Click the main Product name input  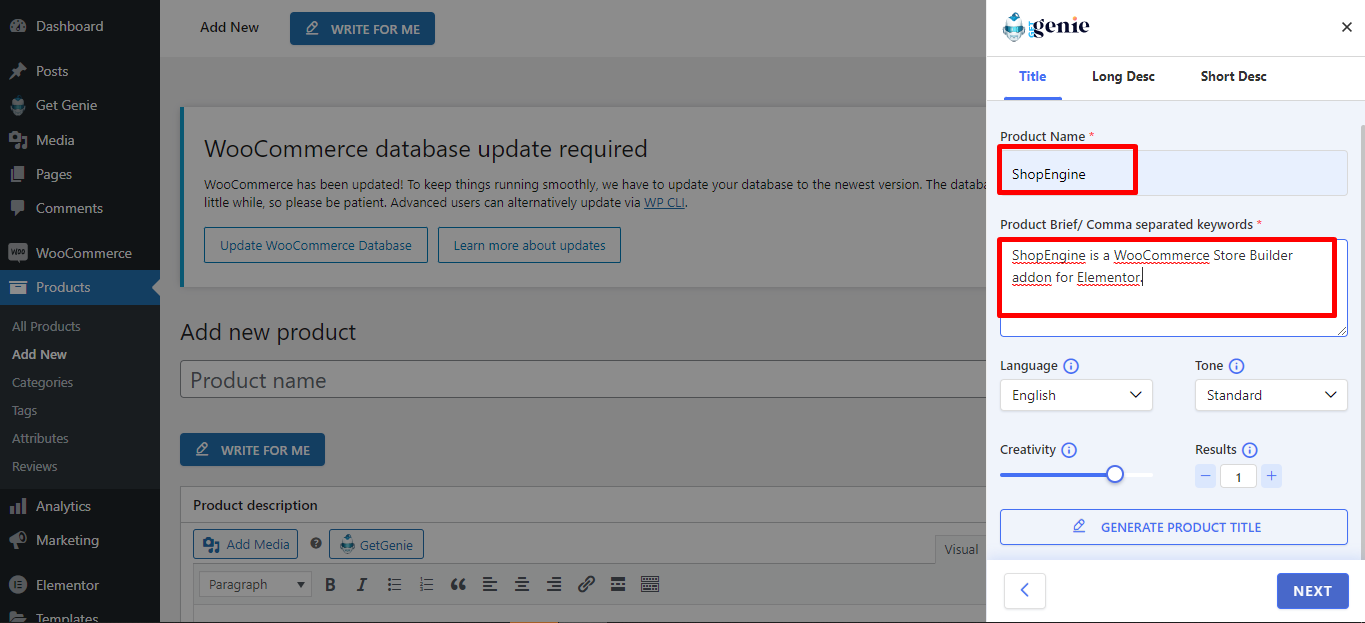tap(583, 380)
